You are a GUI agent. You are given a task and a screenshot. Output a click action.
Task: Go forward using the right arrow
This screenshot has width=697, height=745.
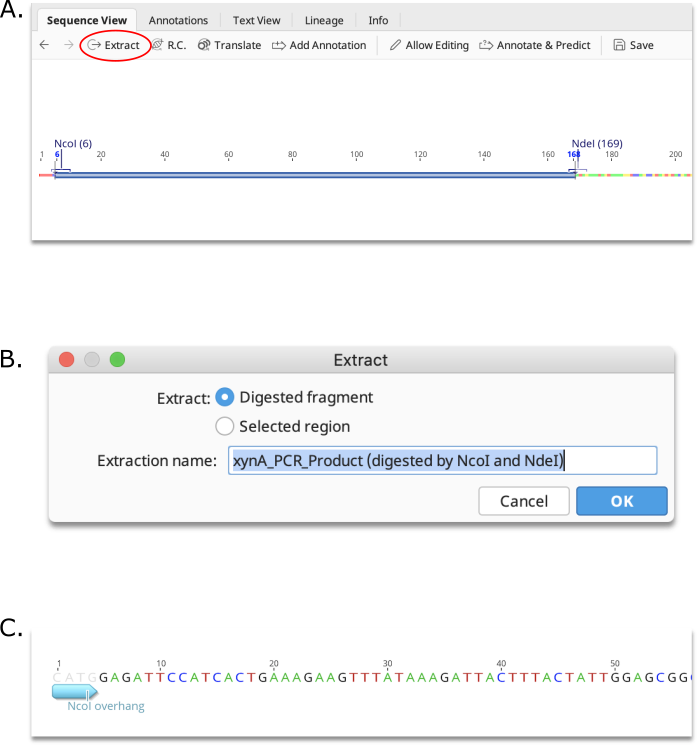tap(69, 45)
